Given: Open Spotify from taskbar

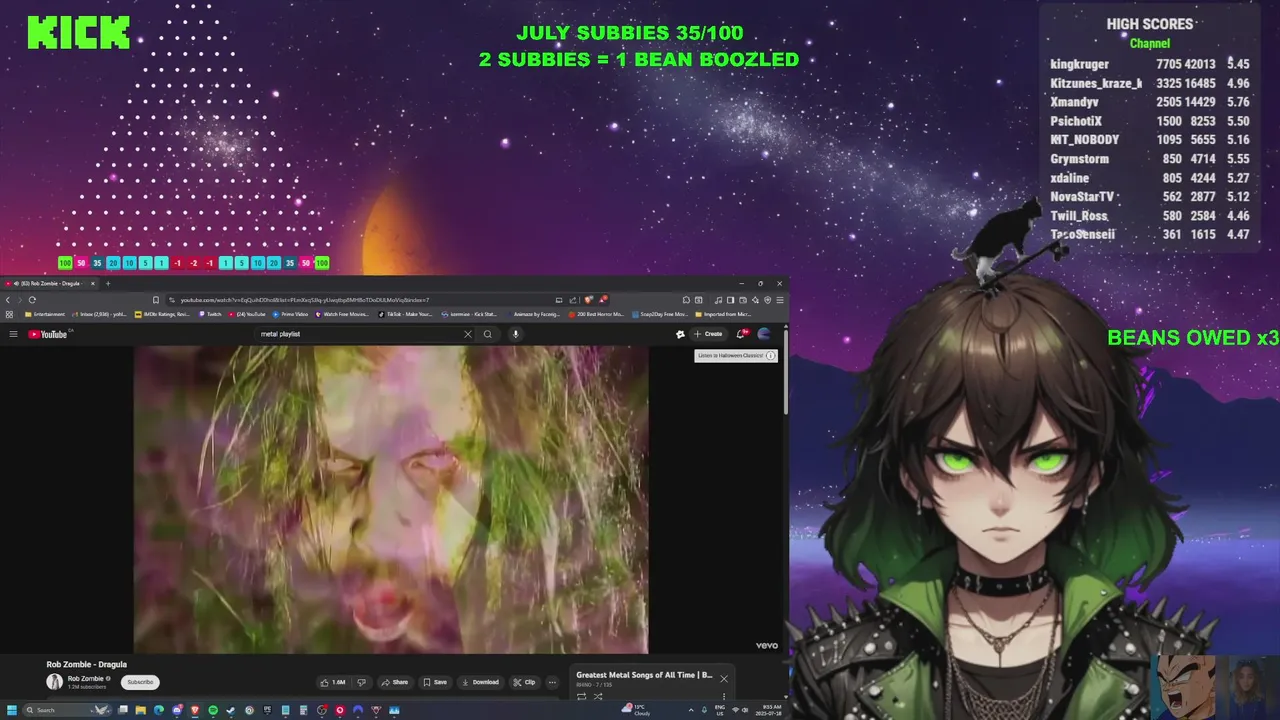Looking at the screenshot, I should 213,710.
